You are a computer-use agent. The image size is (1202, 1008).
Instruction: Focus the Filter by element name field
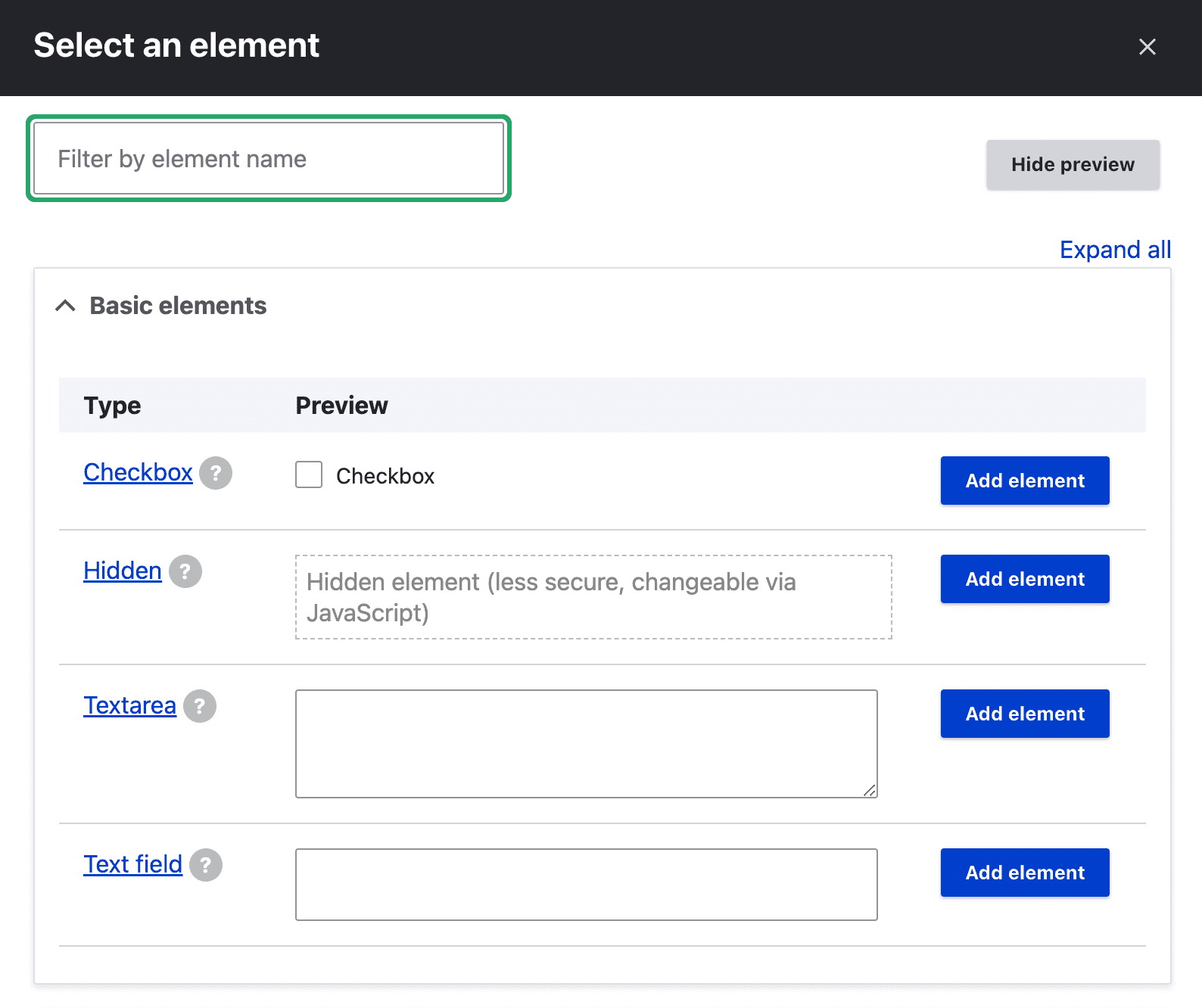tap(269, 159)
